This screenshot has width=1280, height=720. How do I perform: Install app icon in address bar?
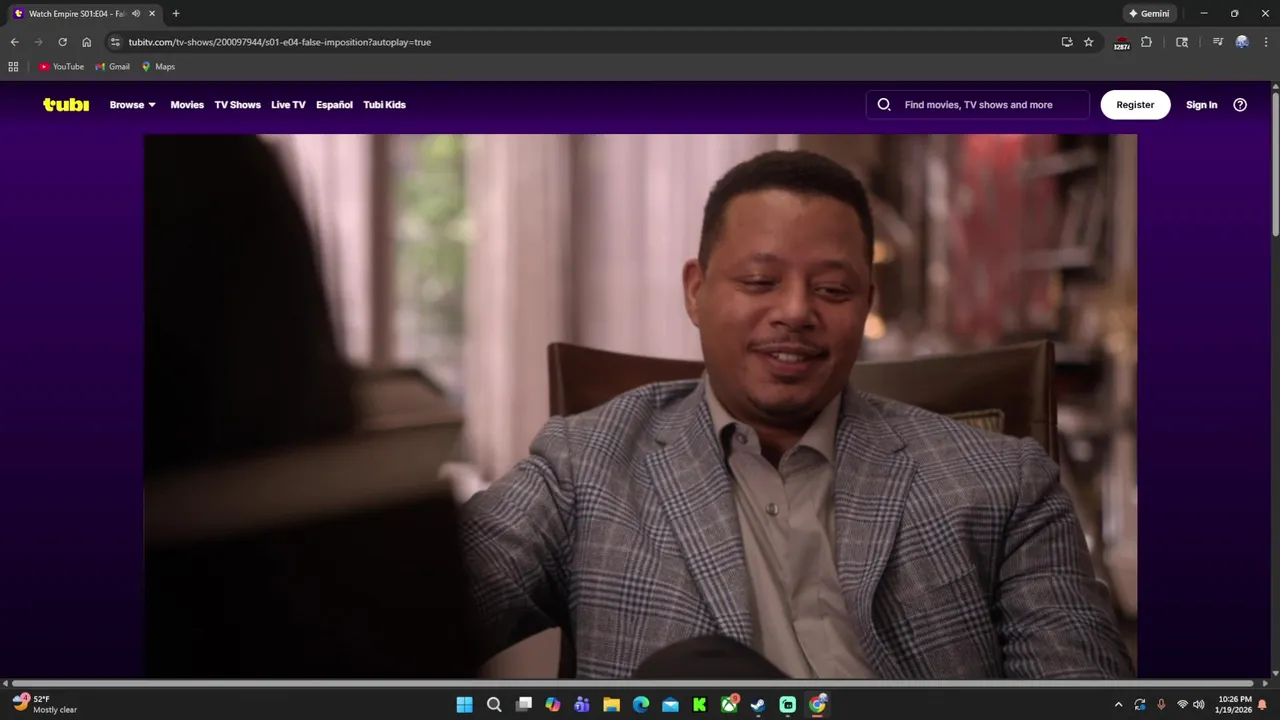pos(1067,42)
